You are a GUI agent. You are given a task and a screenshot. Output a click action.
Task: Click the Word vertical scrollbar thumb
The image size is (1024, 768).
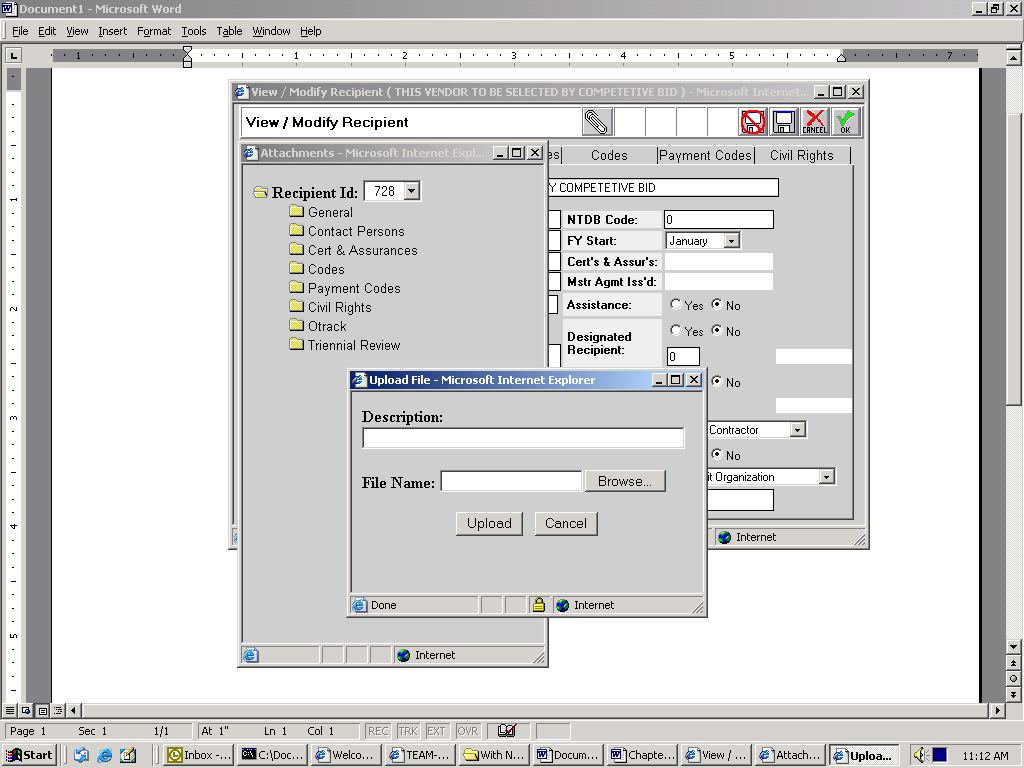pyautogui.click(x=1013, y=258)
